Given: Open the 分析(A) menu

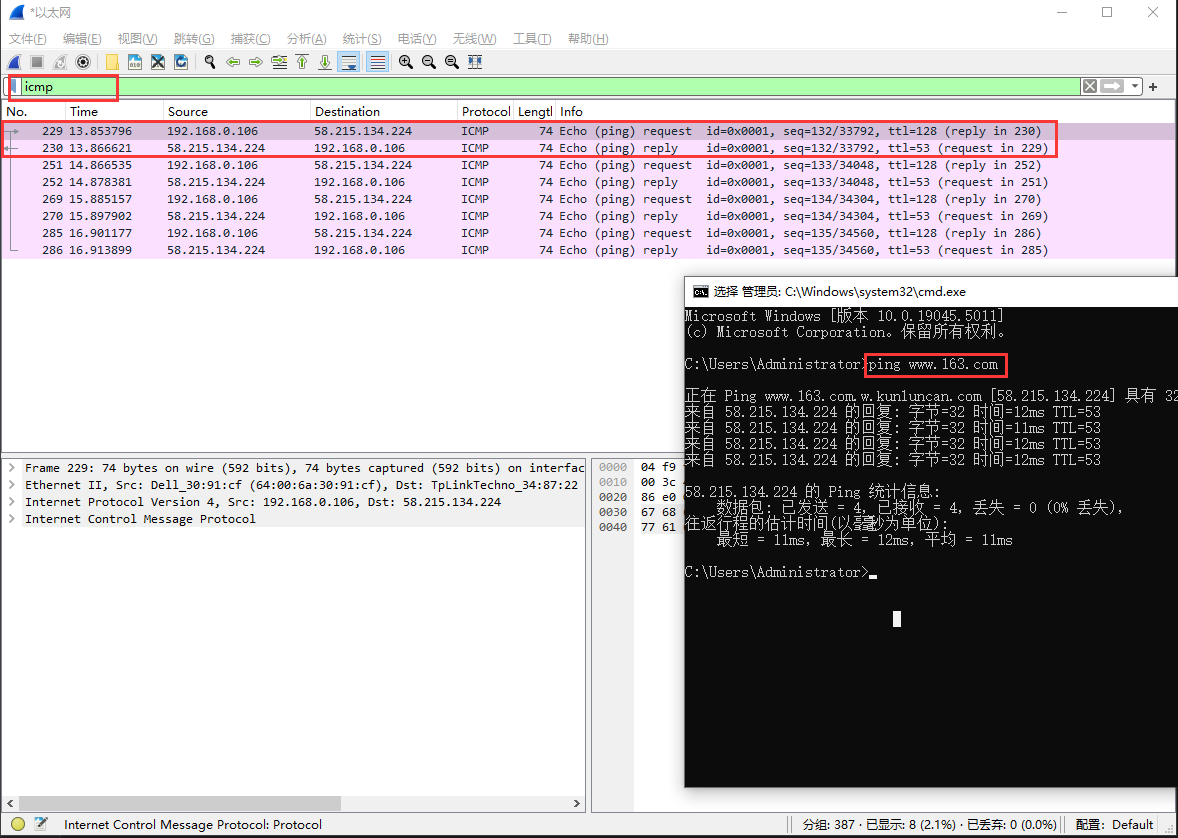Looking at the screenshot, I should pyautogui.click(x=307, y=38).
